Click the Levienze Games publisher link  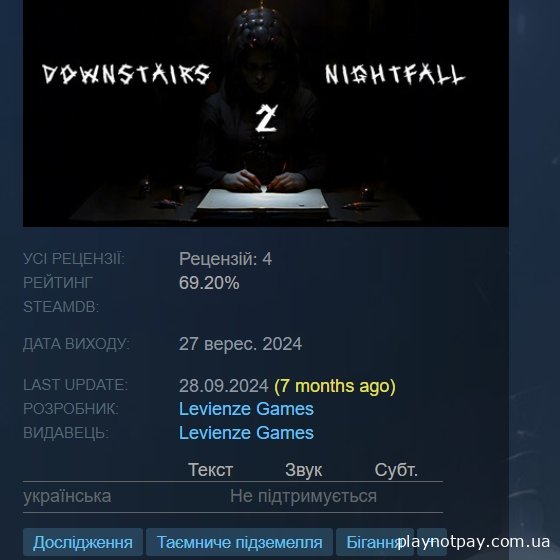point(246,433)
